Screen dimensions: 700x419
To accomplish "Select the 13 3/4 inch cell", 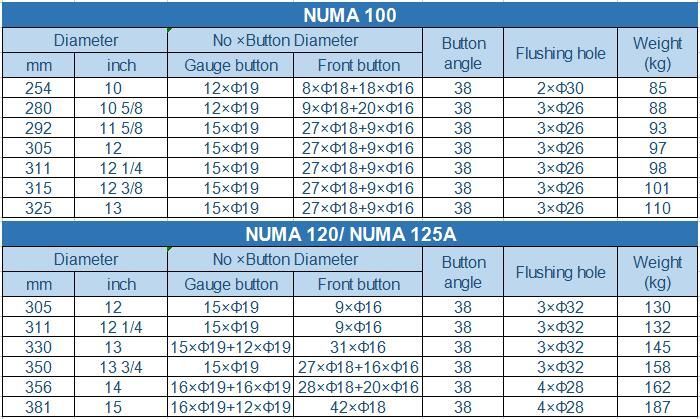I will 121,367.
